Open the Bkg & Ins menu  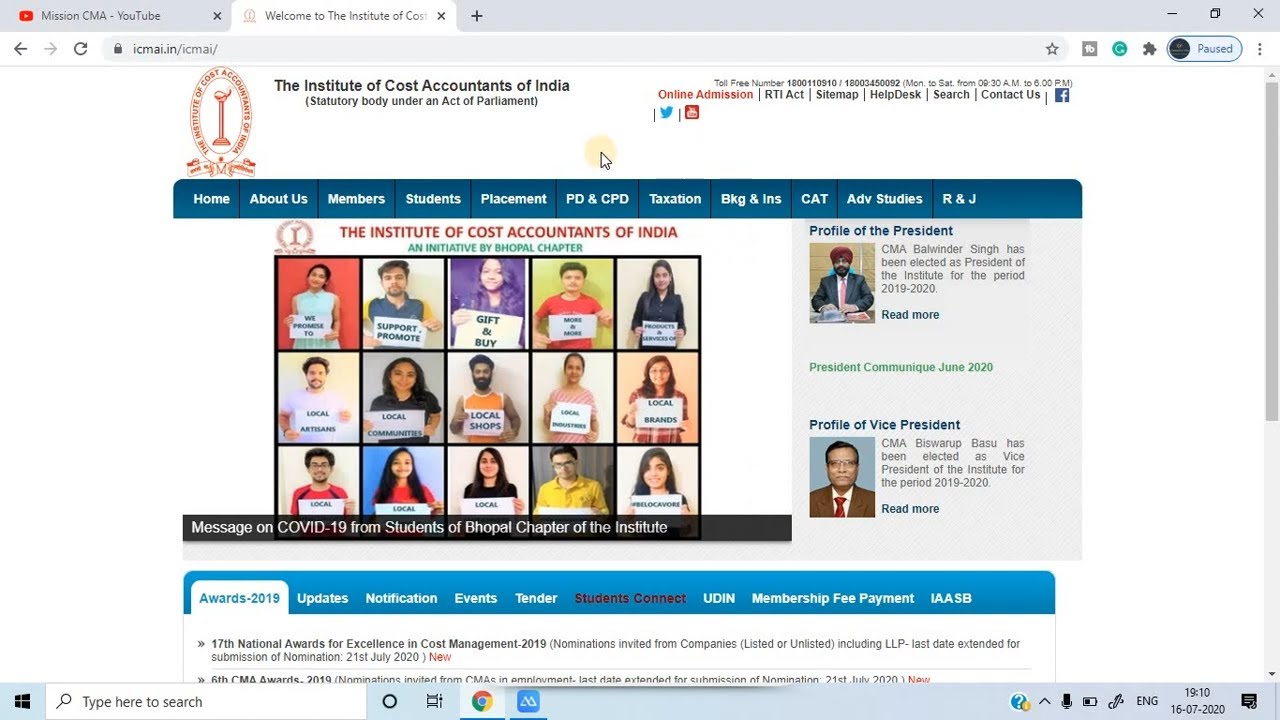point(751,199)
